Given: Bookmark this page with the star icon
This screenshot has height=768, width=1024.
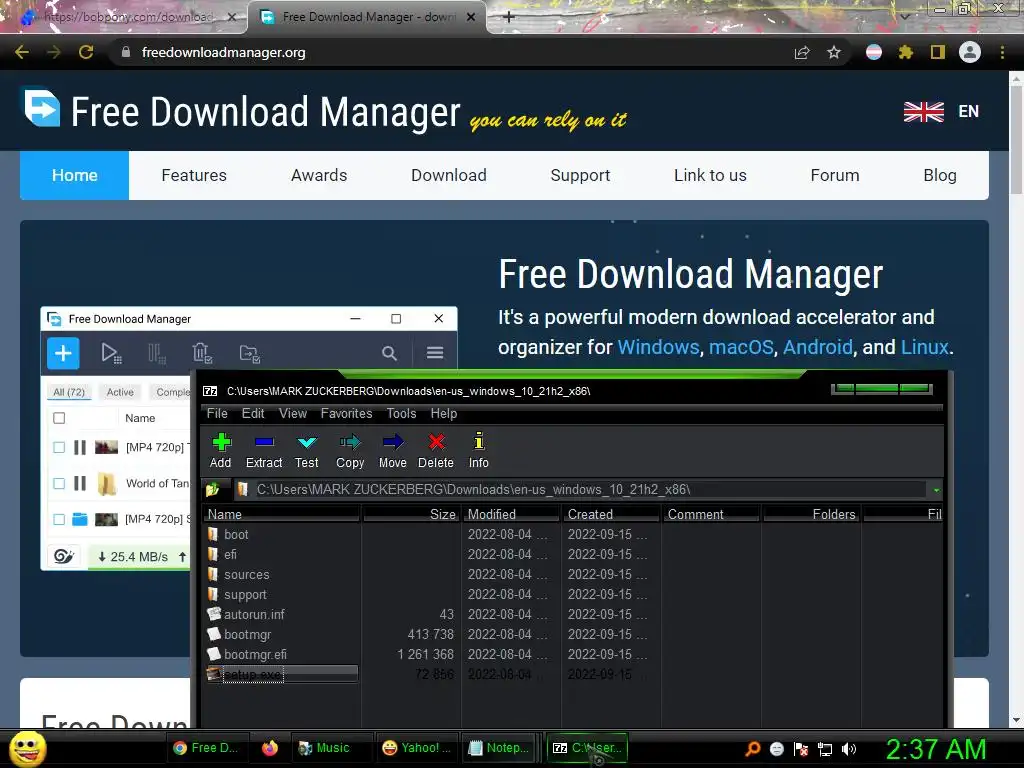Looking at the screenshot, I should (x=834, y=52).
